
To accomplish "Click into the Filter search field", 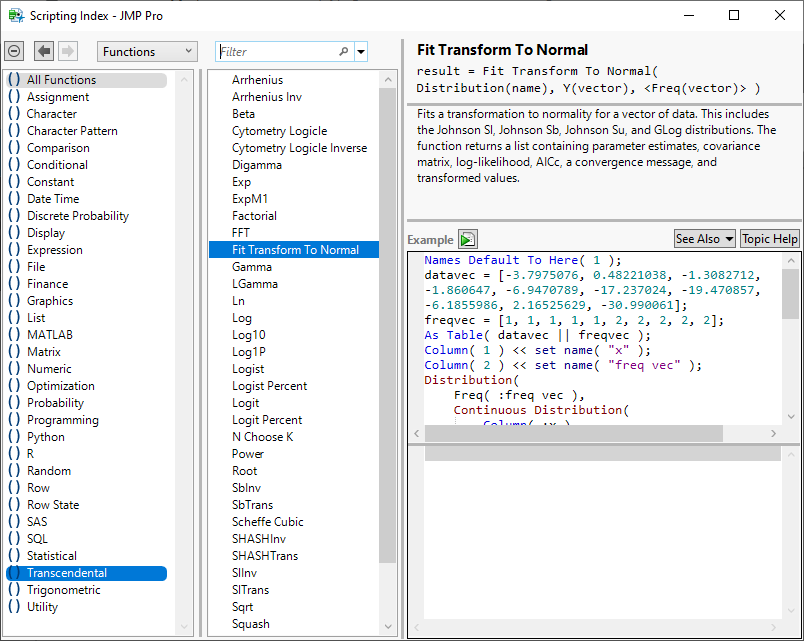I will [276, 52].
